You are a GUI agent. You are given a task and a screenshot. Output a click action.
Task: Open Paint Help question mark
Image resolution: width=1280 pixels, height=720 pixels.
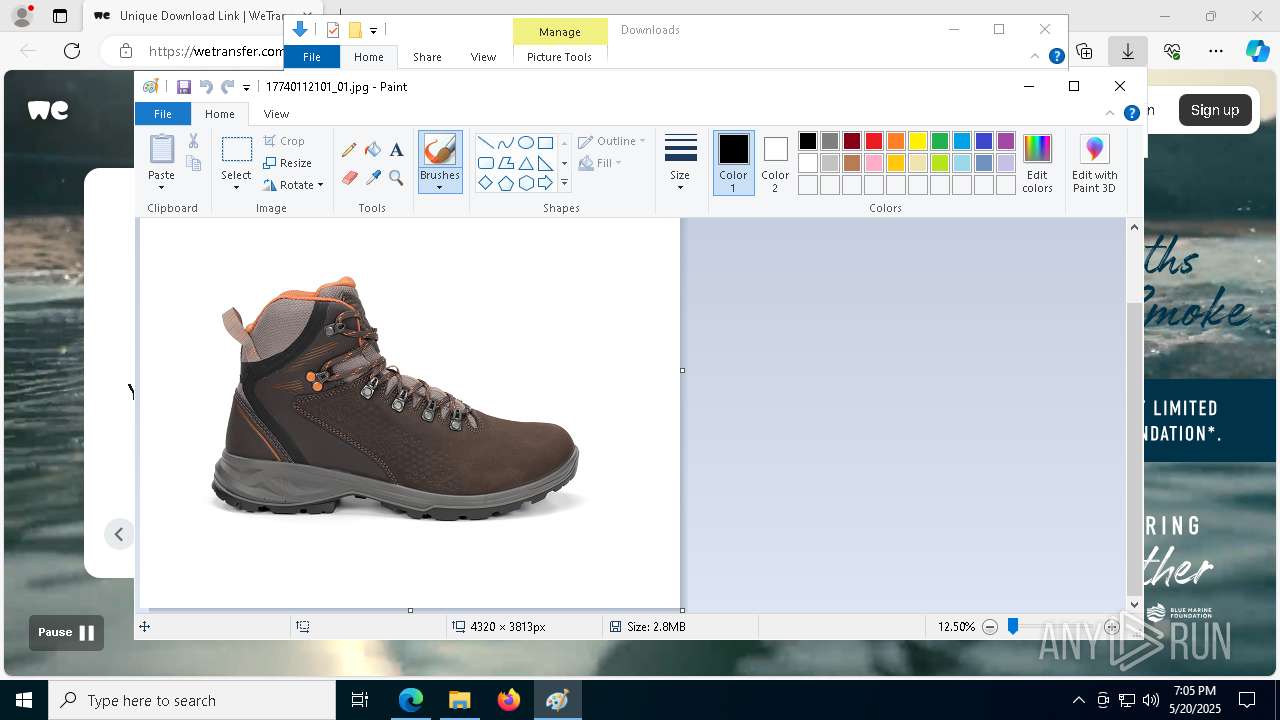[x=1131, y=113]
